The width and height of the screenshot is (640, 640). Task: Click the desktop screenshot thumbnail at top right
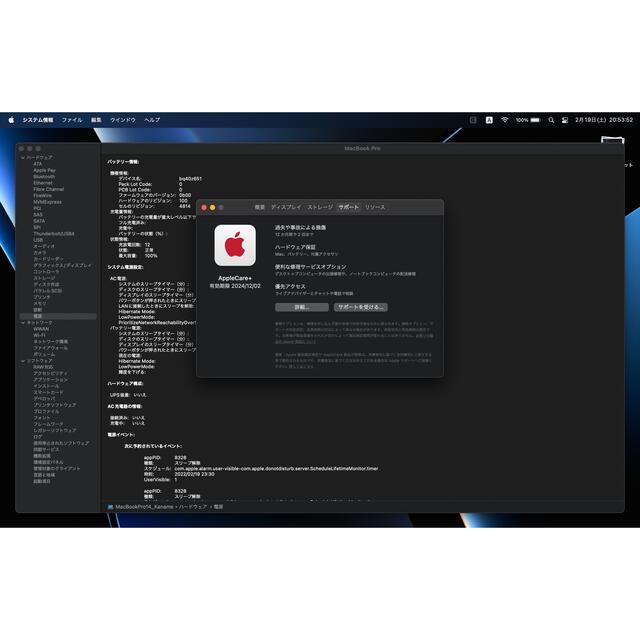pyautogui.click(x=612, y=140)
